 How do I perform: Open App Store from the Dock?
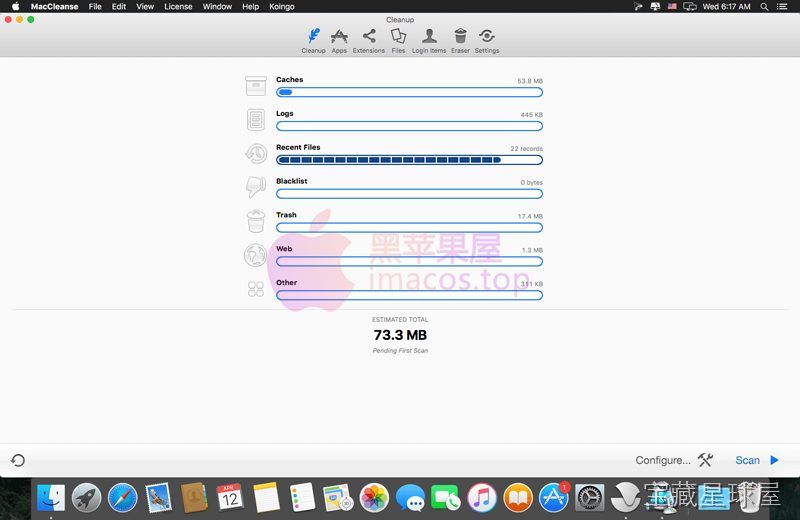pyautogui.click(x=554, y=497)
